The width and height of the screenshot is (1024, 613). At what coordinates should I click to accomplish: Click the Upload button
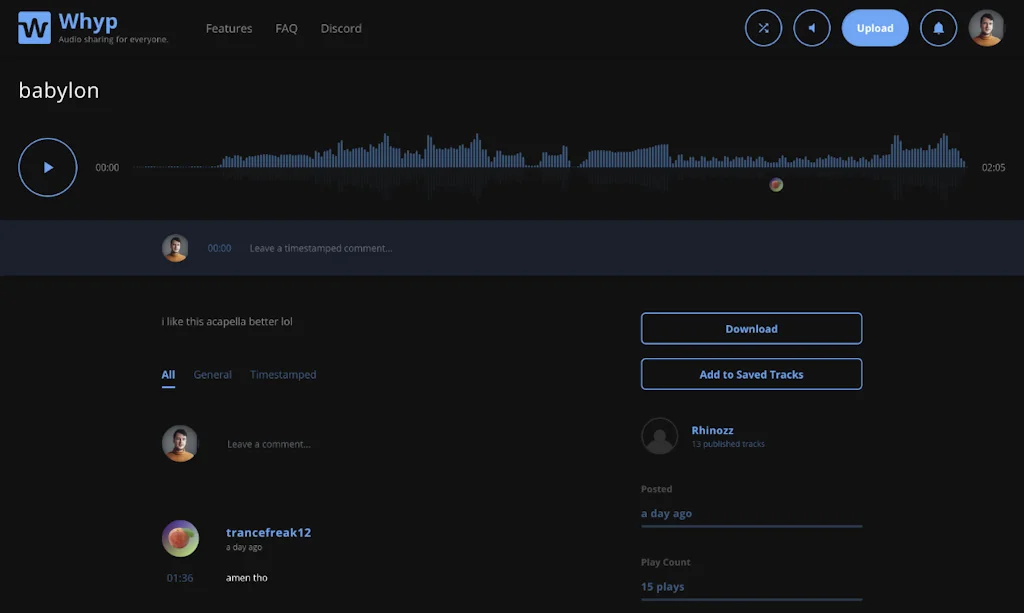tap(875, 28)
